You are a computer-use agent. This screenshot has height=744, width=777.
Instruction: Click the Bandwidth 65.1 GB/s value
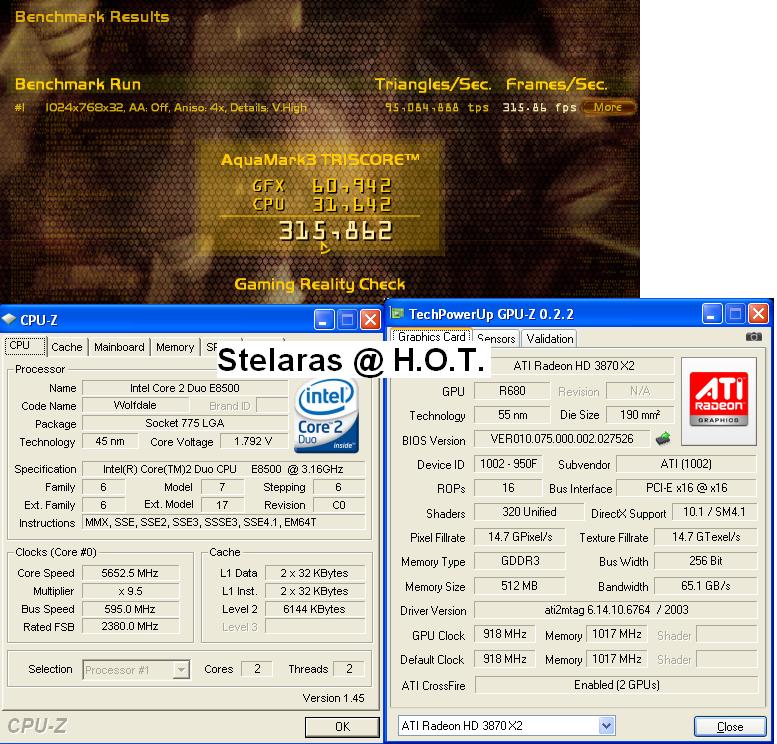coord(706,586)
